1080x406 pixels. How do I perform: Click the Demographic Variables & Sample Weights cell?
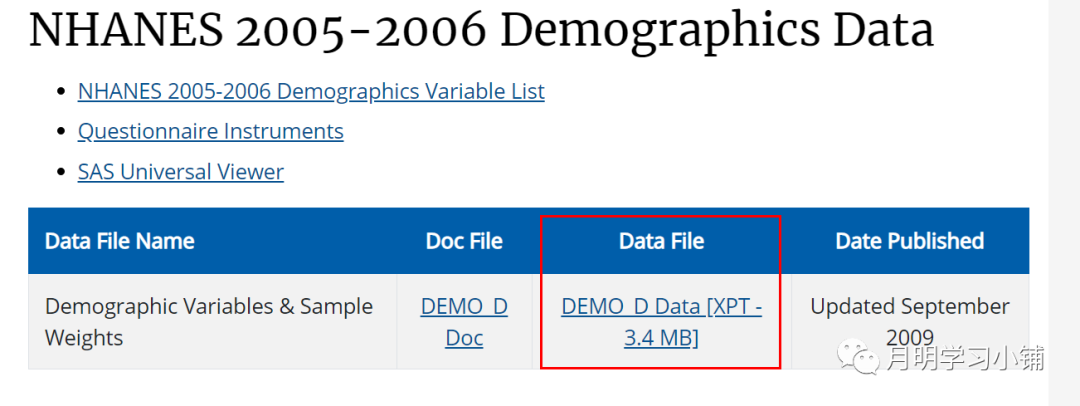pos(209,322)
